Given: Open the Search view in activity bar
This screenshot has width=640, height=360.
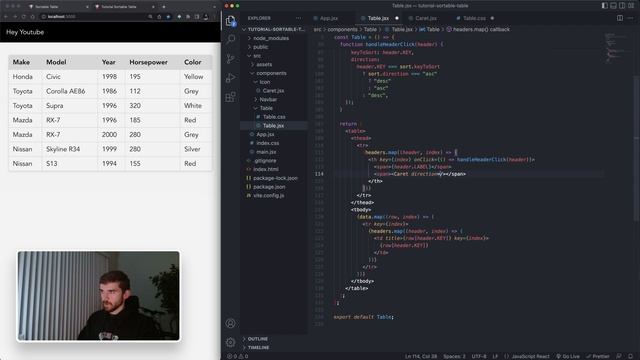Looking at the screenshot, I should [x=231, y=39].
